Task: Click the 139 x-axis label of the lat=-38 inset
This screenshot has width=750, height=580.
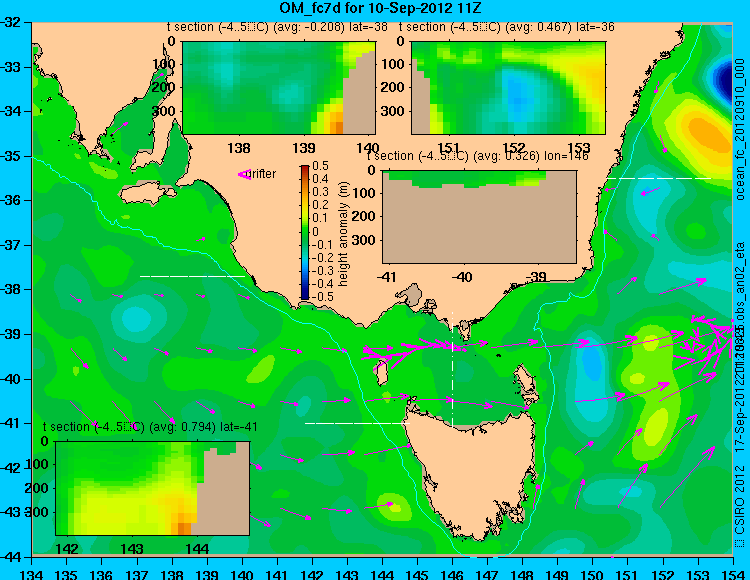Action: click(x=304, y=148)
